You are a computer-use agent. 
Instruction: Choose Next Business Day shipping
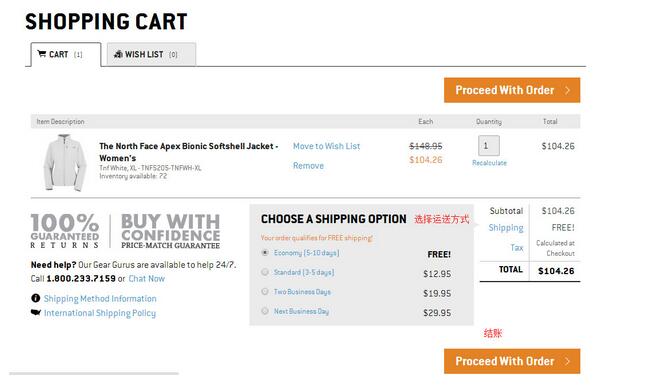(x=265, y=311)
